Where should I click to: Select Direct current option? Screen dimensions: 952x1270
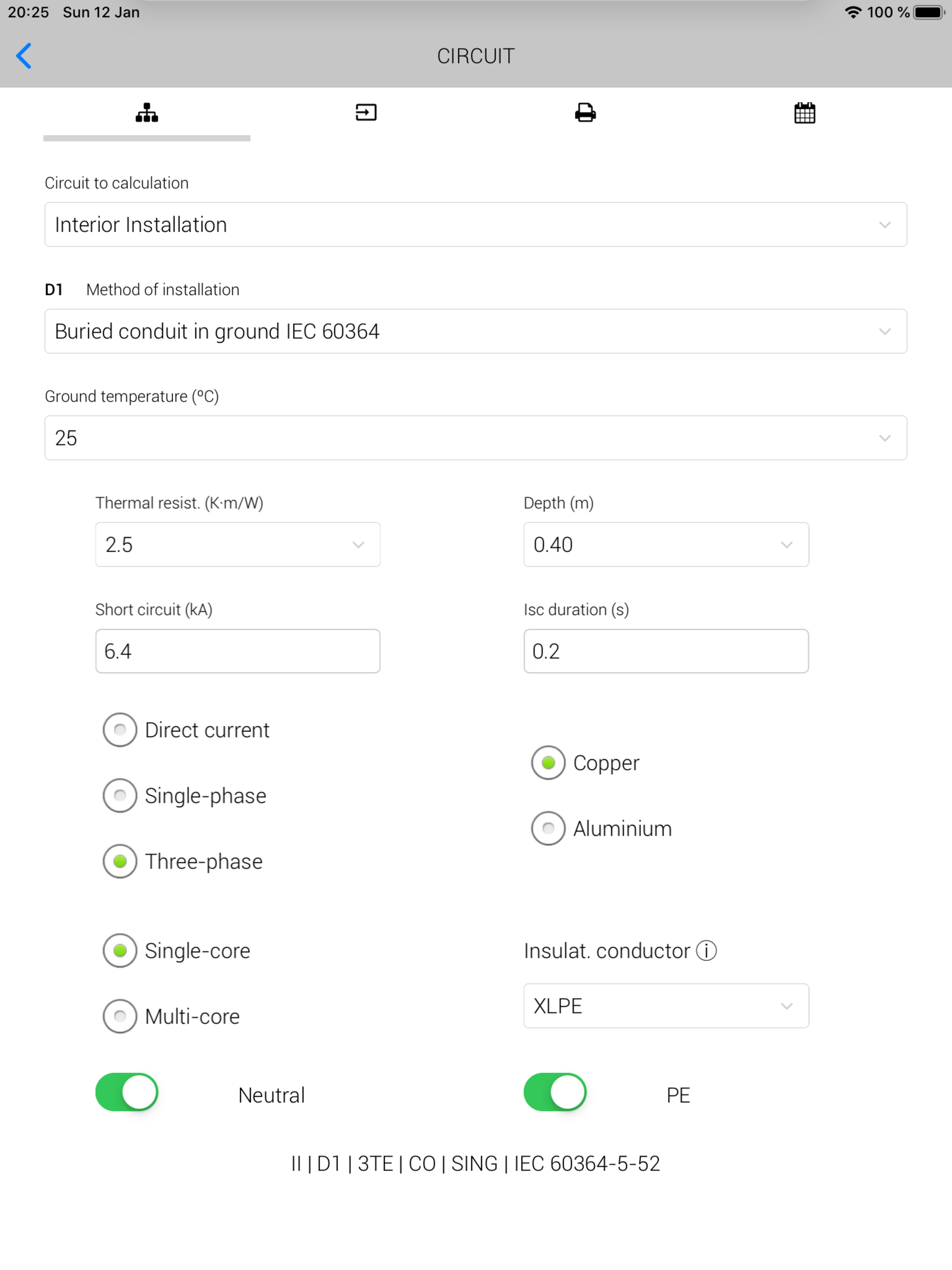coord(119,730)
